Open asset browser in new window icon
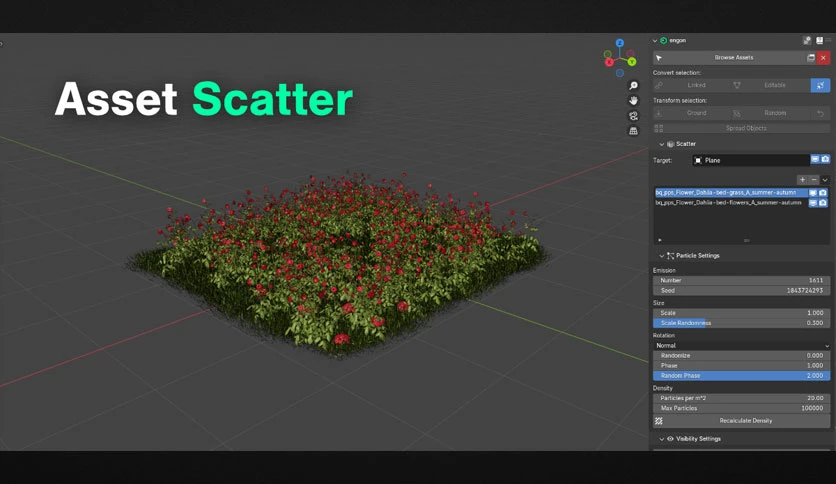 pos(811,58)
